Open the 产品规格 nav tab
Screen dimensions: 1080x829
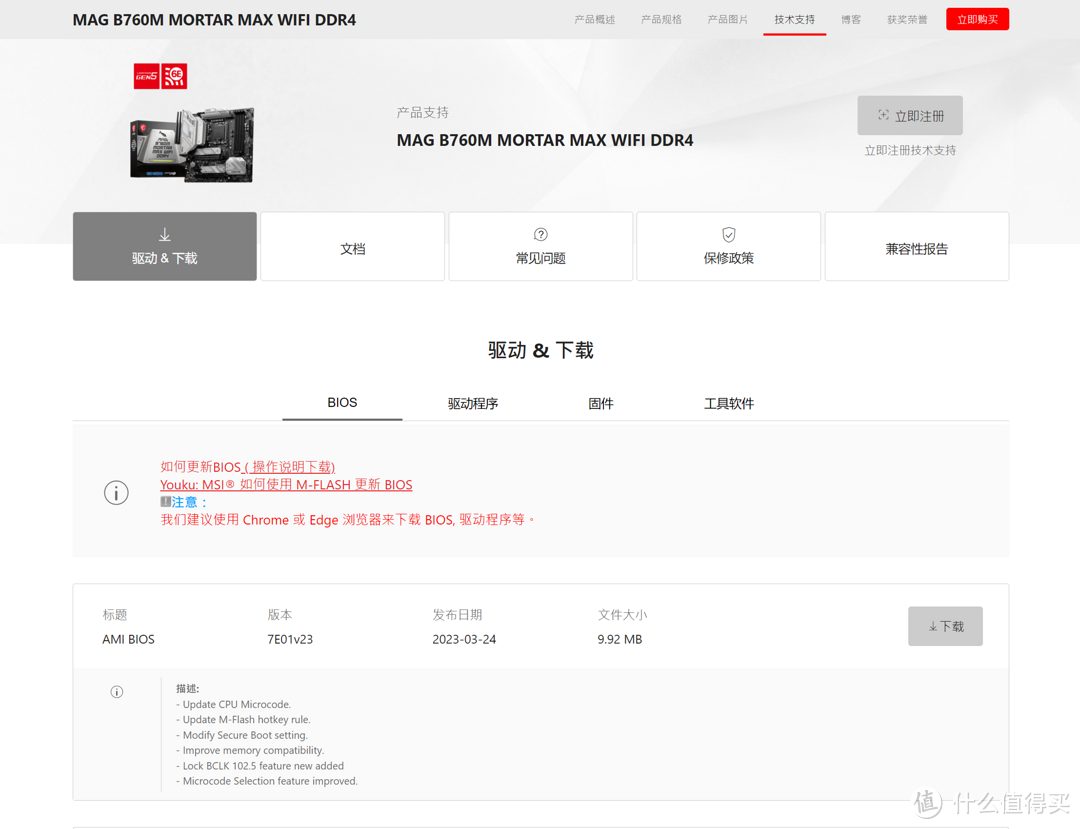pyautogui.click(x=661, y=19)
